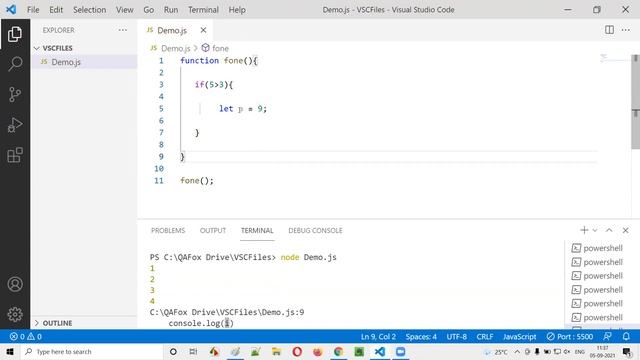Open the VS Code taskbar icon
This screenshot has width=640, height=360.
380,351
